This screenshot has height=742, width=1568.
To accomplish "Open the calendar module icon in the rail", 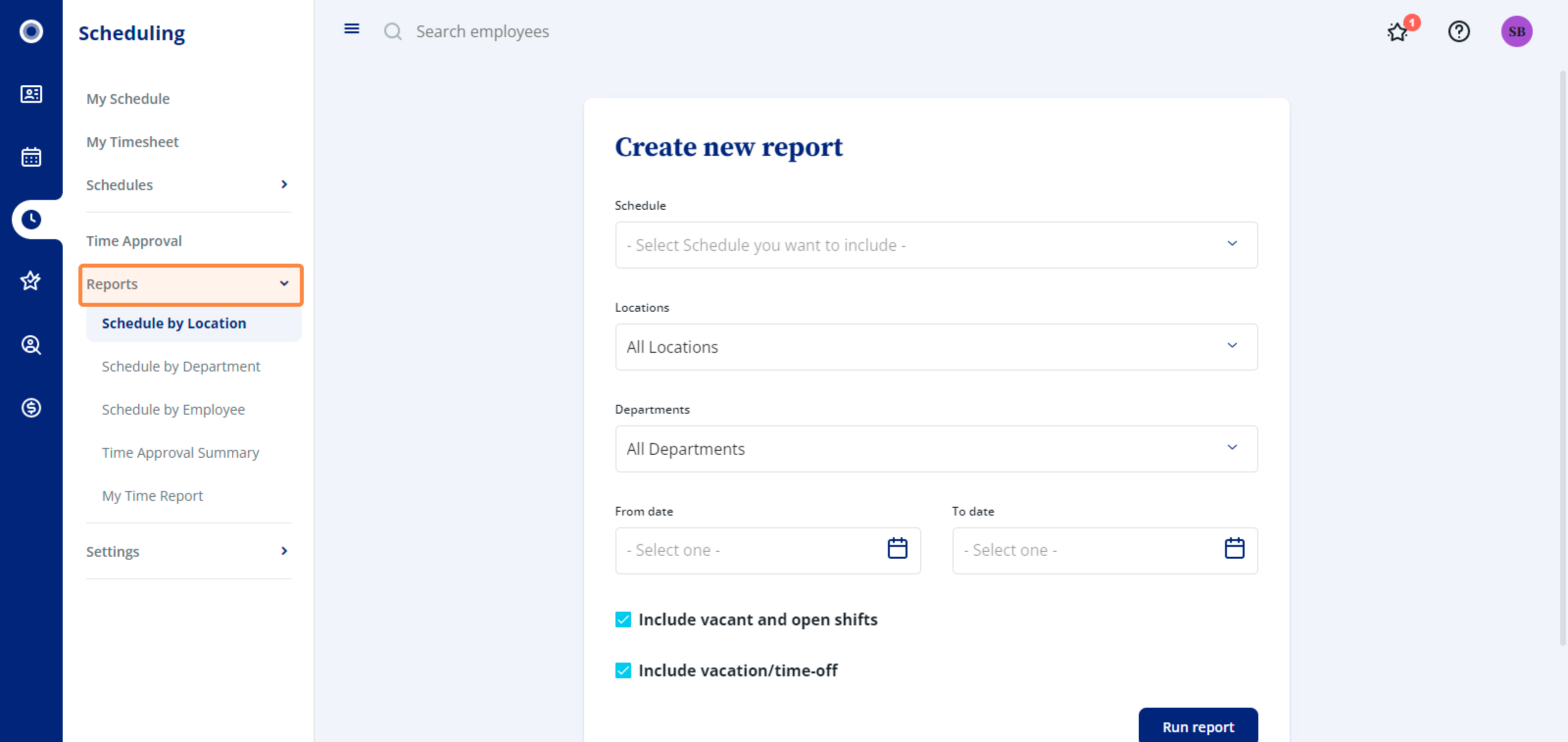I will 31,156.
